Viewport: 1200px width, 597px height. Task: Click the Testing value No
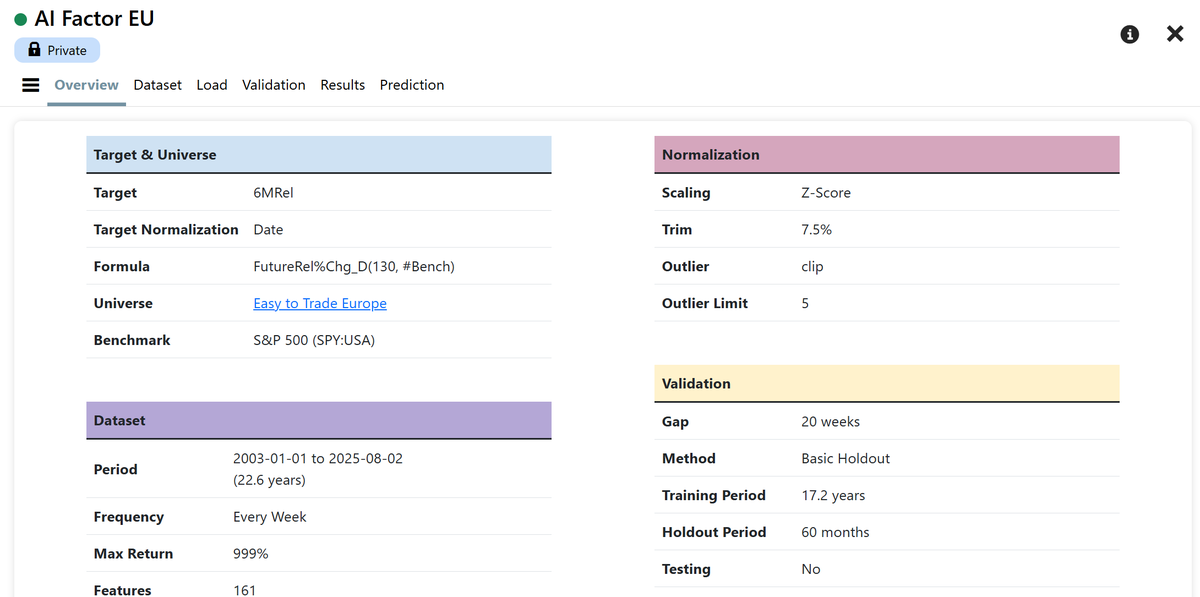pos(811,569)
